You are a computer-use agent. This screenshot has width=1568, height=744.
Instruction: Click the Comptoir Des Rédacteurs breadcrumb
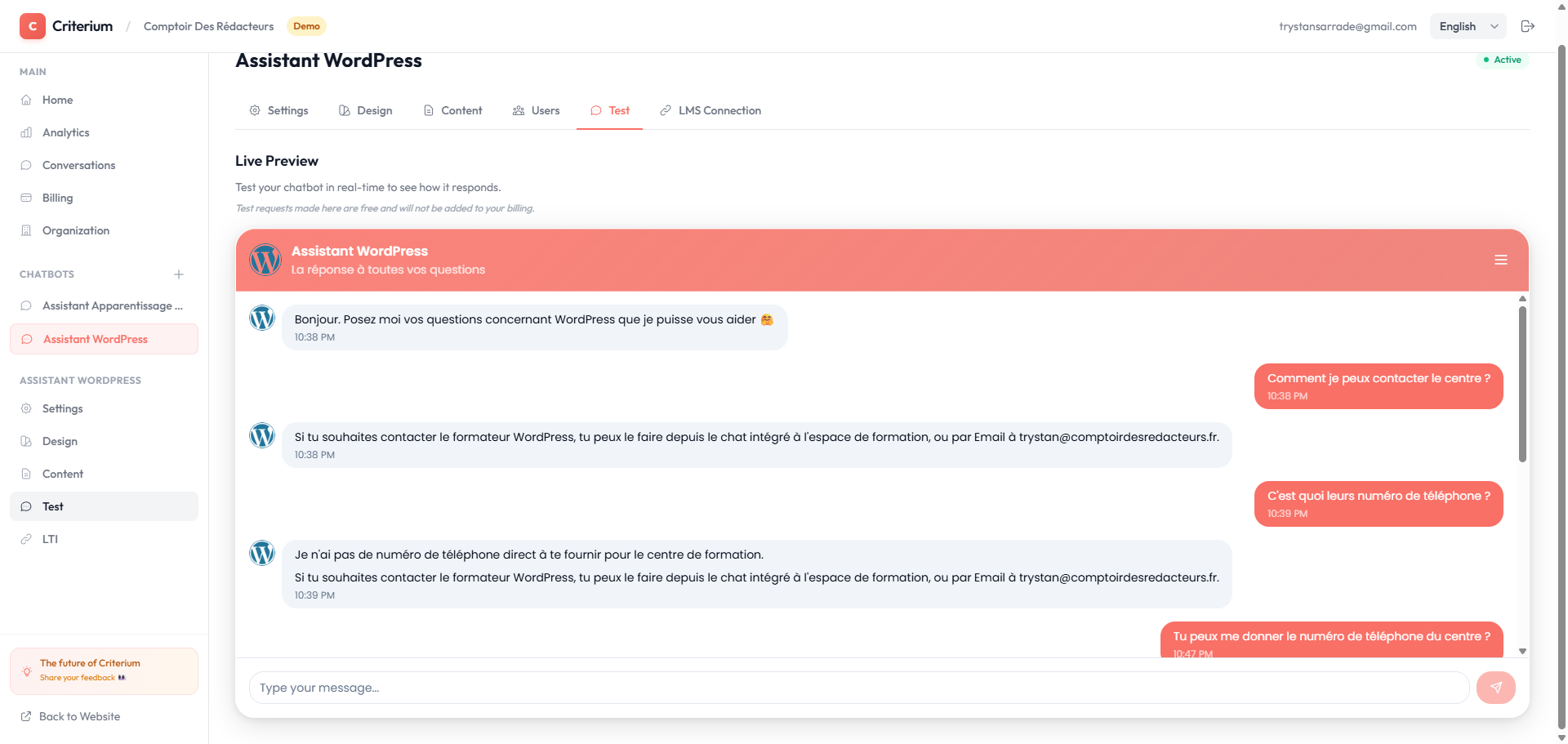coord(208,26)
